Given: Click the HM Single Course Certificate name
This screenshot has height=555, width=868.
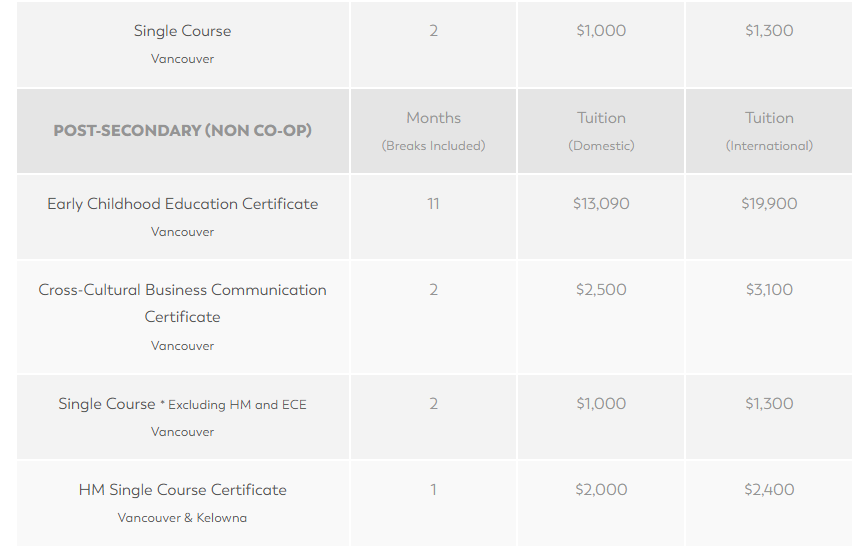Looking at the screenshot, I should pos(182,490).
